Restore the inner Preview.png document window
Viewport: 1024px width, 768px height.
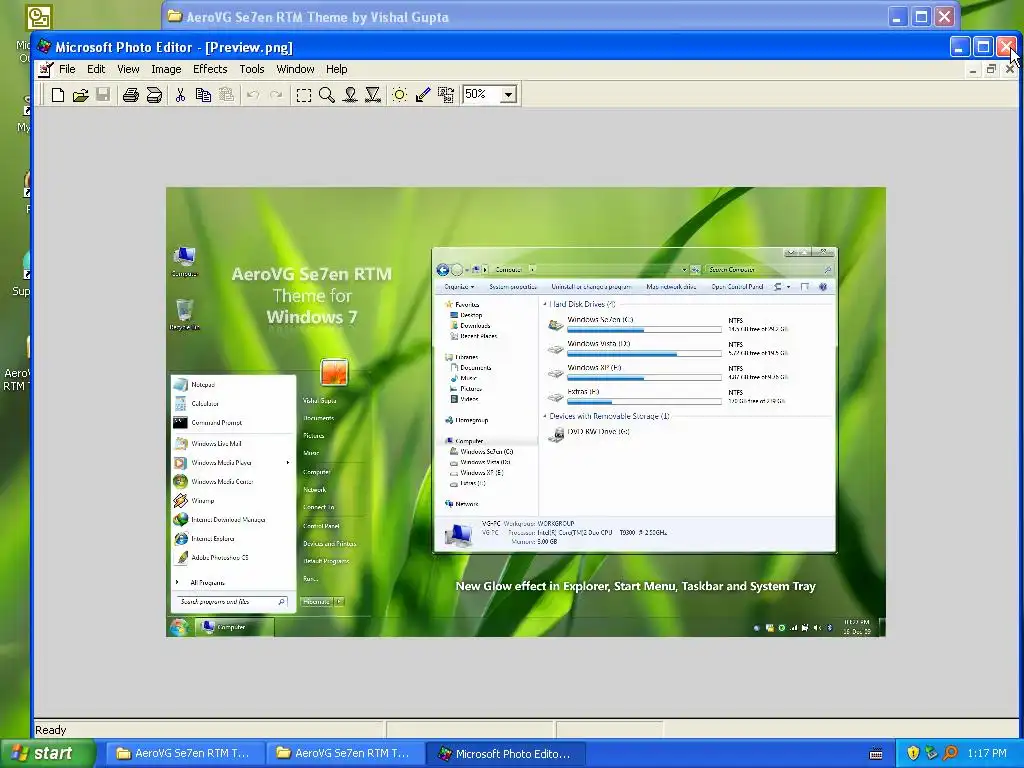[x=991, y=69]
